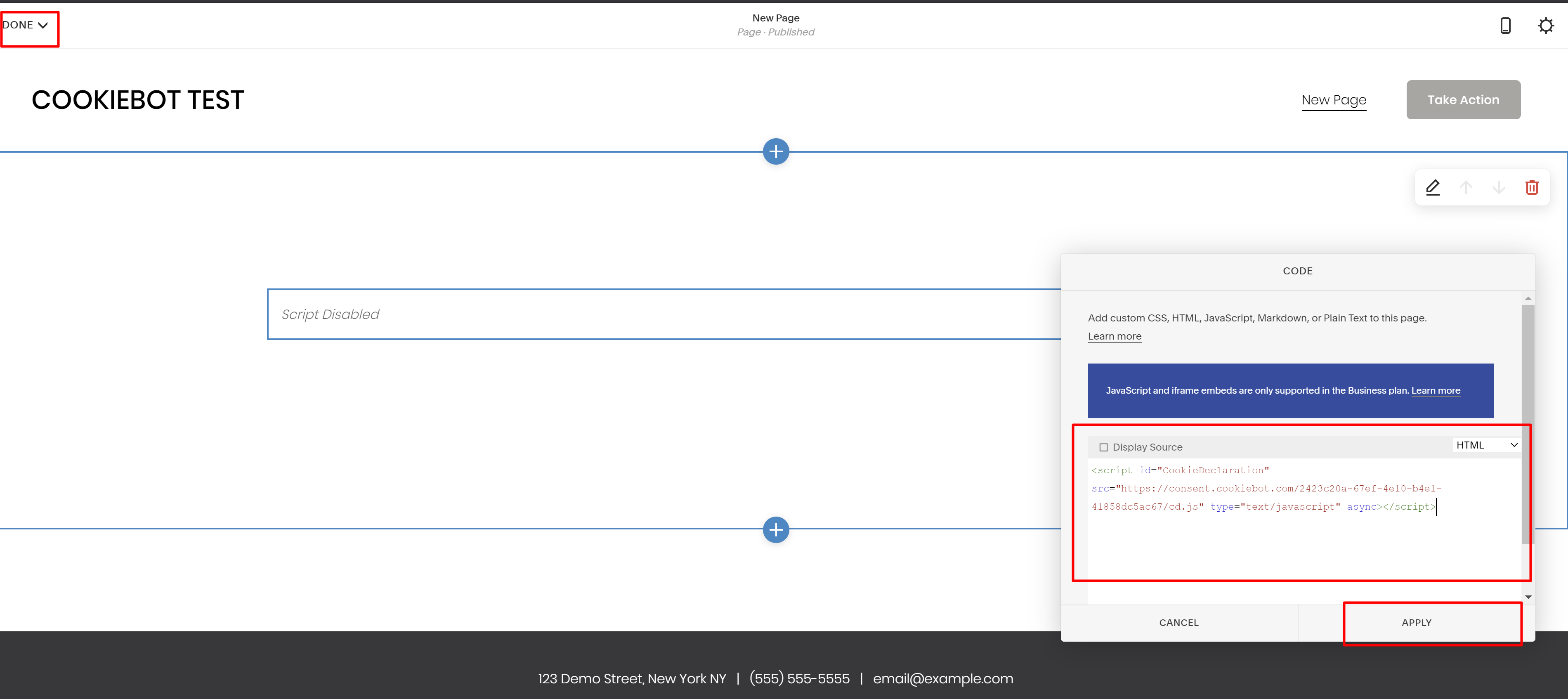Select the Script Disabled code block
This screenshot has height=699, width=1568.
point(664,314)
